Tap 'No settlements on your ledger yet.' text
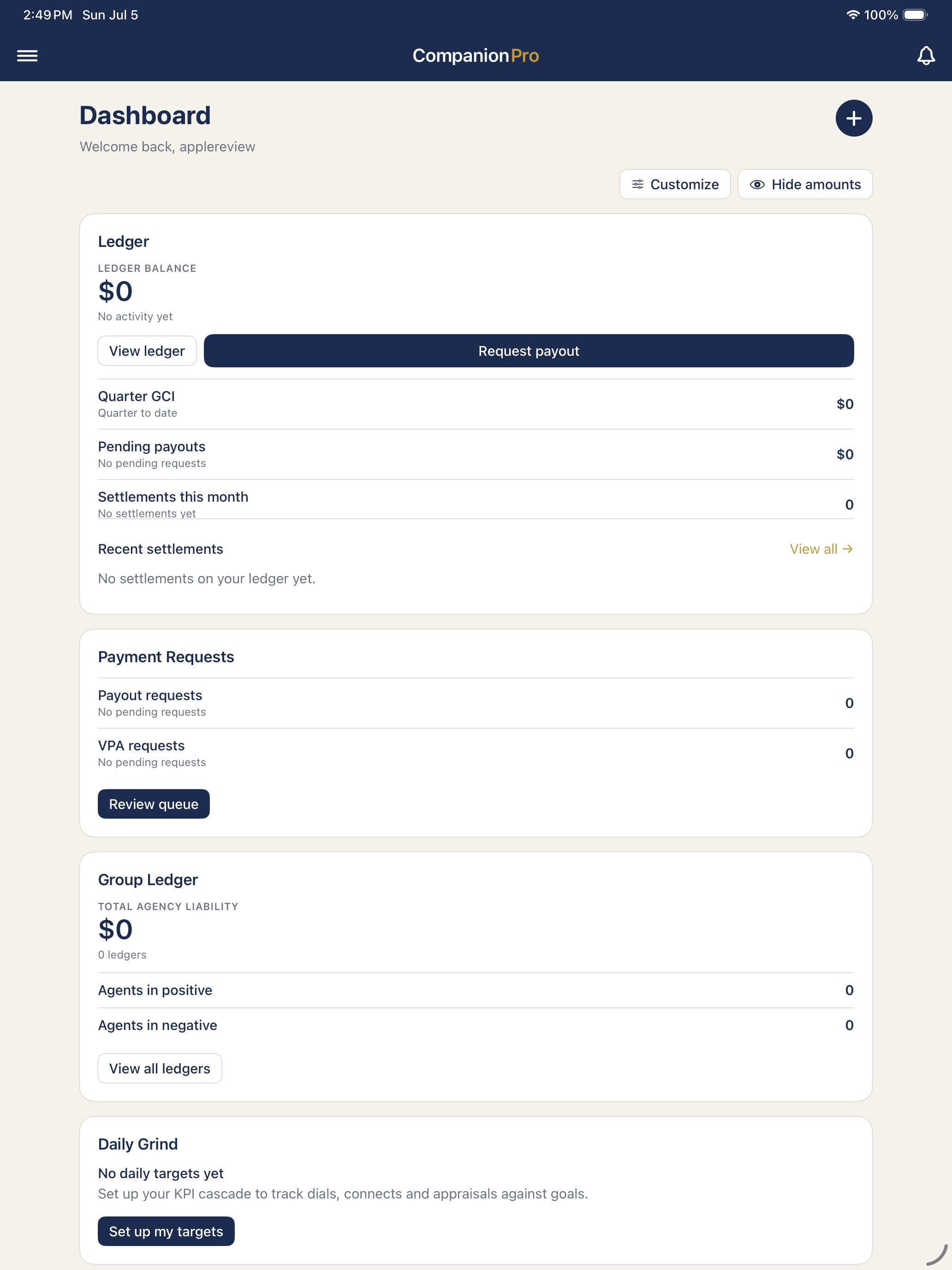Image resolution: width=952 pixels, height=1270 pixels. [207, 578]
